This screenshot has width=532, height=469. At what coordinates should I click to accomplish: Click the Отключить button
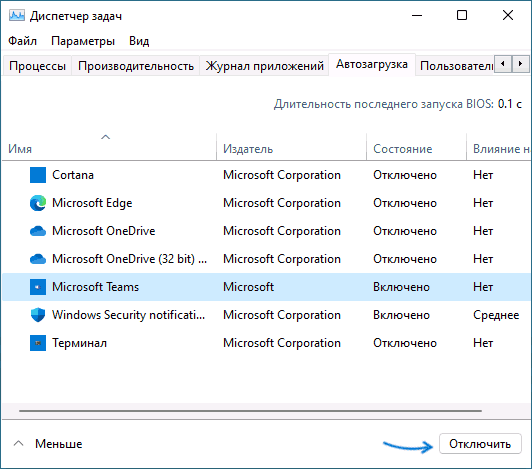click(x=480, y=444)
